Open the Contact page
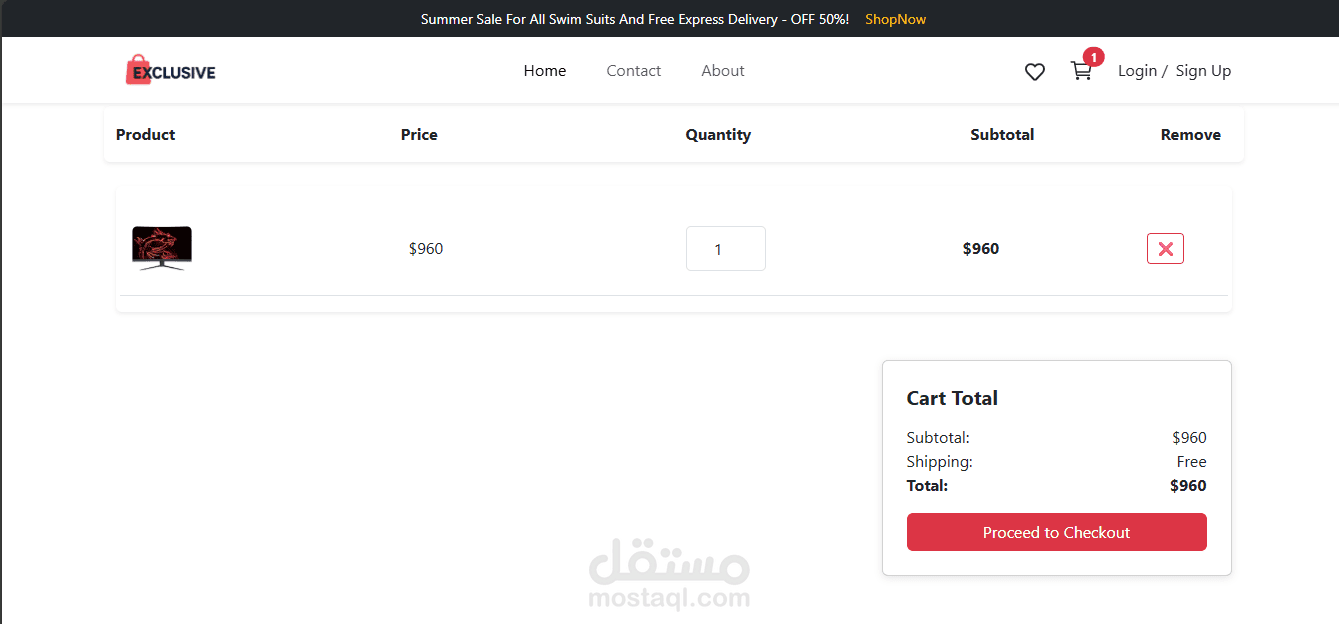This screenshot has height=624, width=1339. (x=633, y=71)
